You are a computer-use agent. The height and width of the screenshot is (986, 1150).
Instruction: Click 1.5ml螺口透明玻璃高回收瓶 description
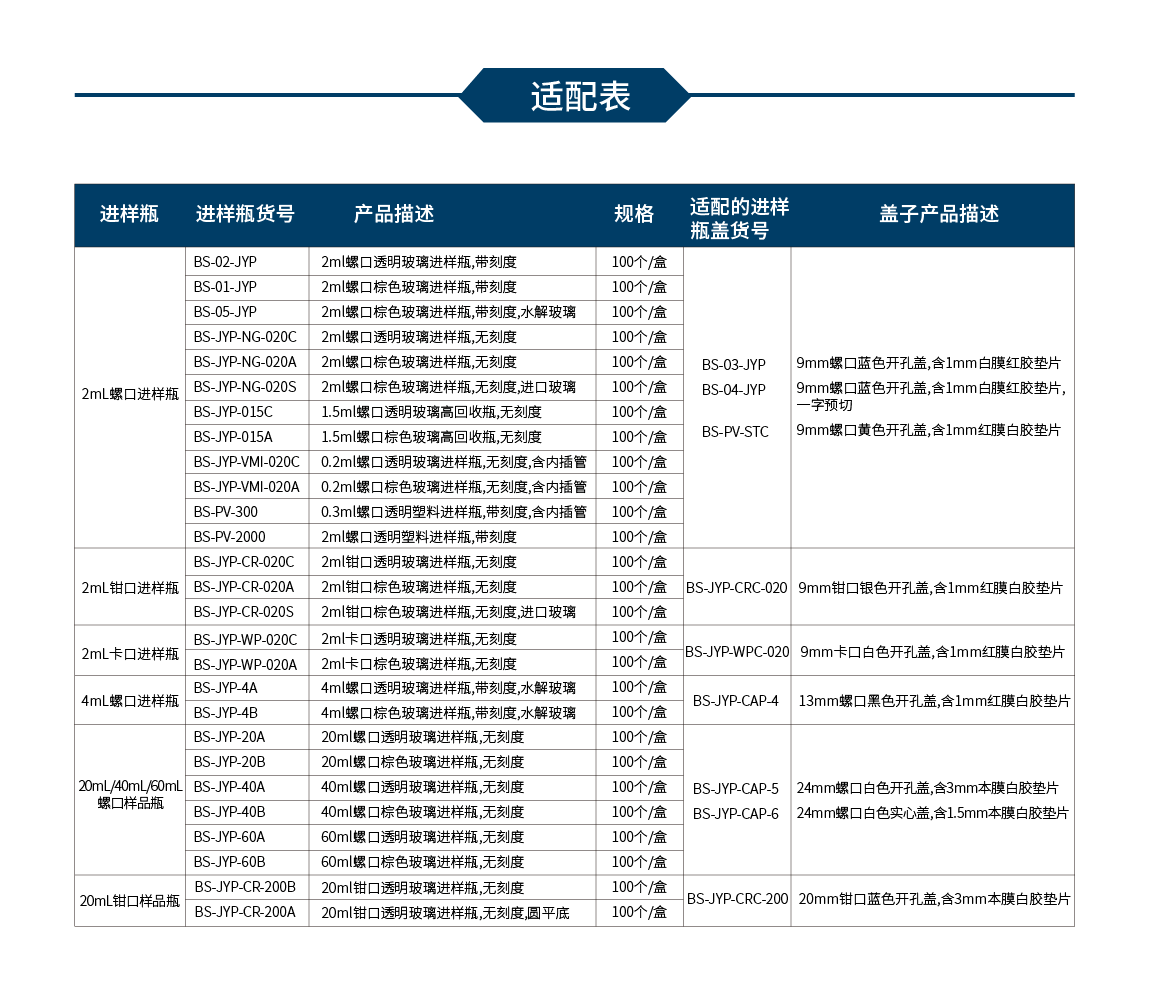tap(431, 412)
